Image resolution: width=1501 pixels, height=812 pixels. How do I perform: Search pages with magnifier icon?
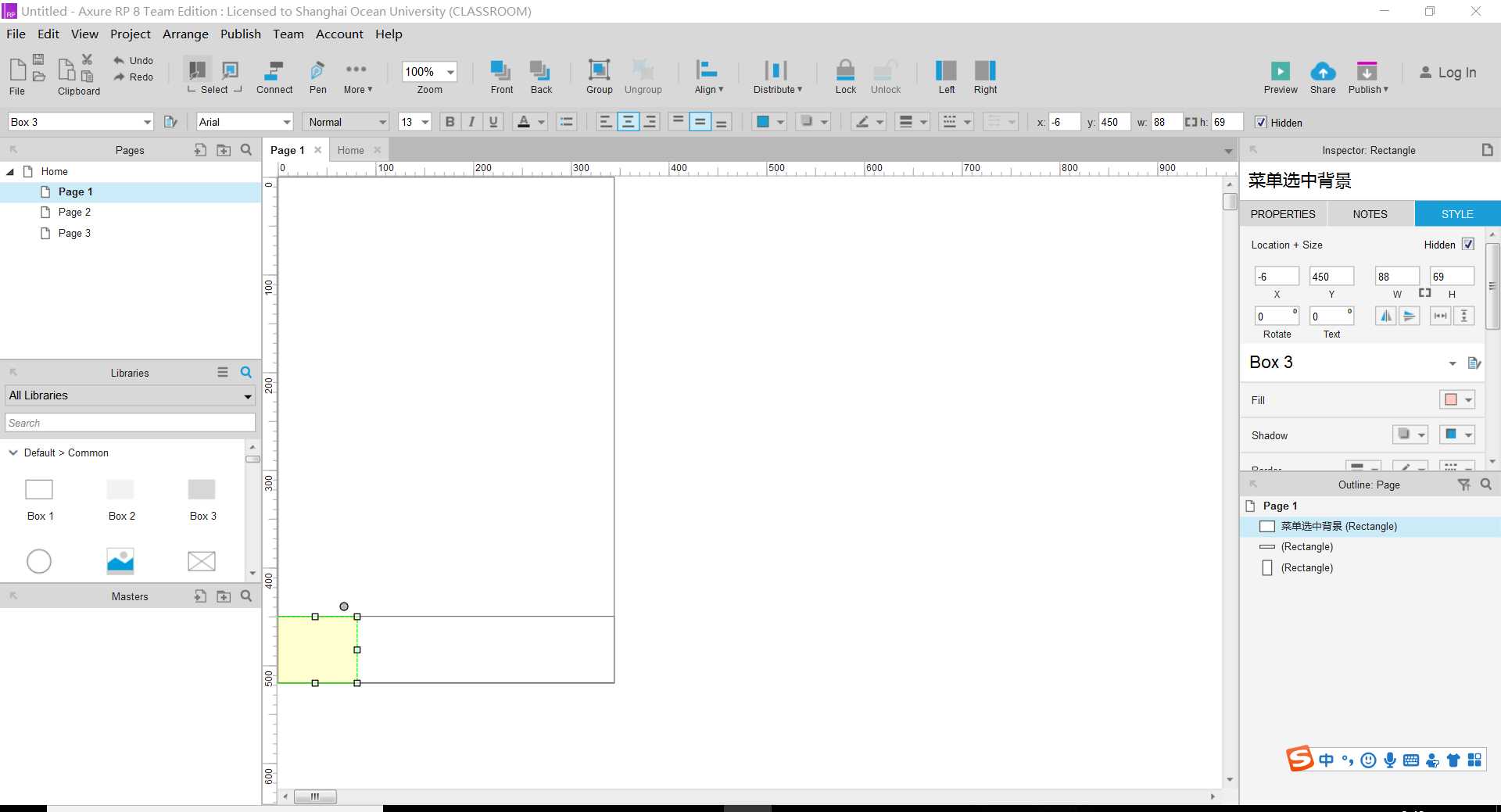[x=246, y=150]
